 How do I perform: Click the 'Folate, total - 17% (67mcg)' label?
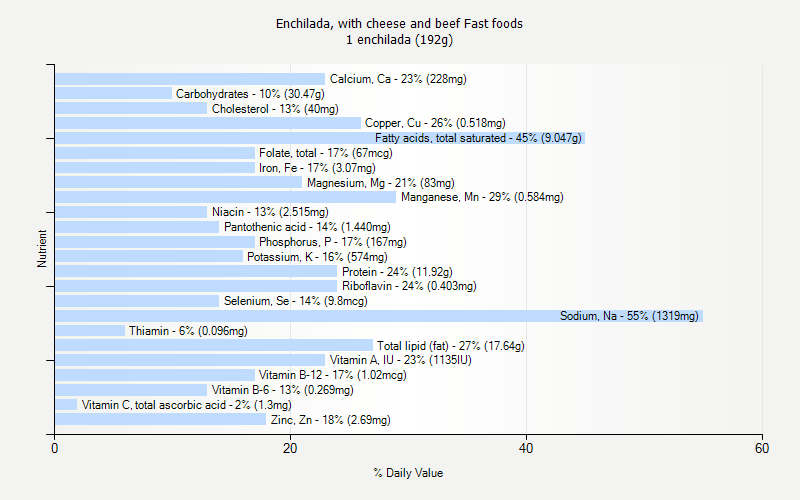point(326,153)
